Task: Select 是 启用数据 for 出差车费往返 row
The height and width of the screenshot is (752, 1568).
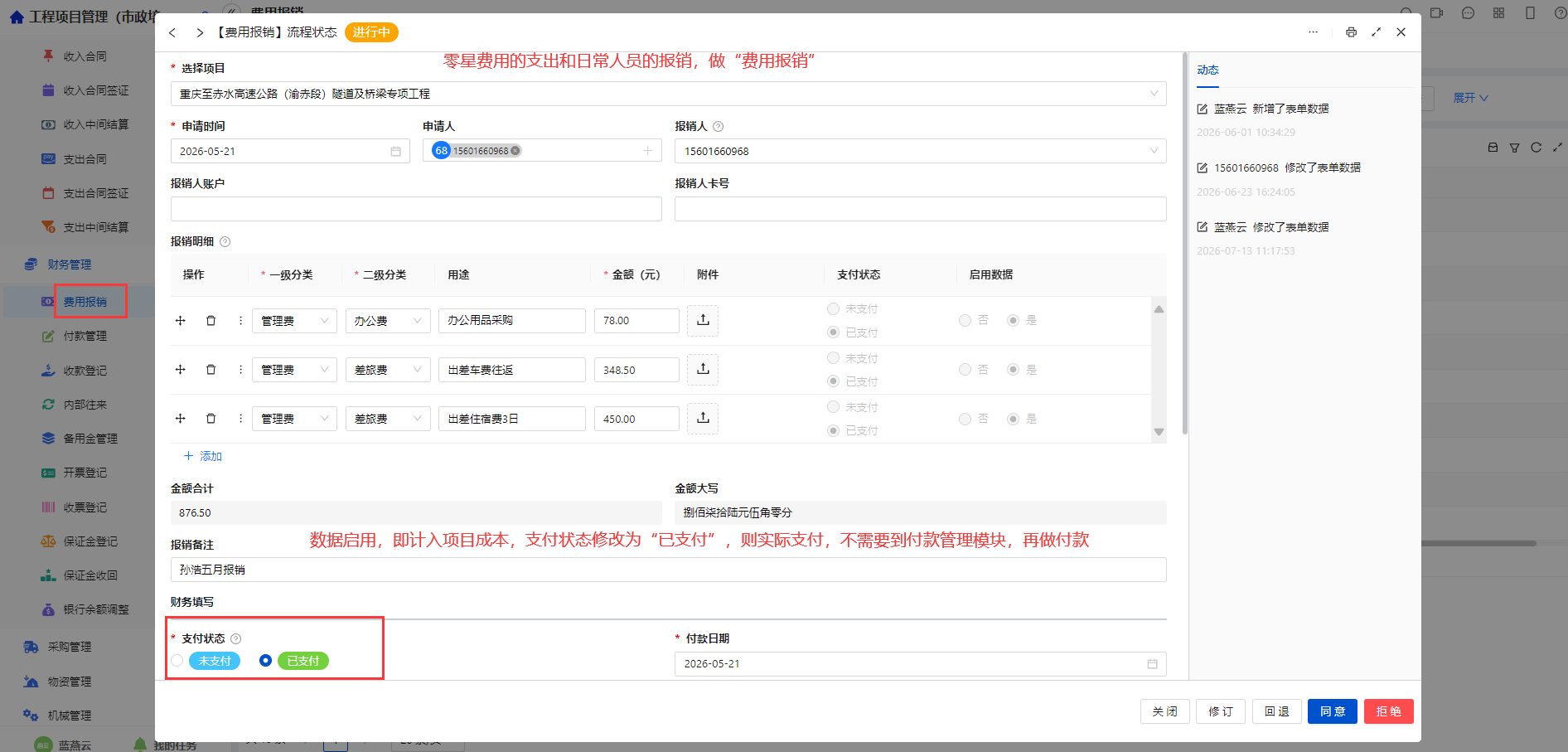Action: [1013, 370]
